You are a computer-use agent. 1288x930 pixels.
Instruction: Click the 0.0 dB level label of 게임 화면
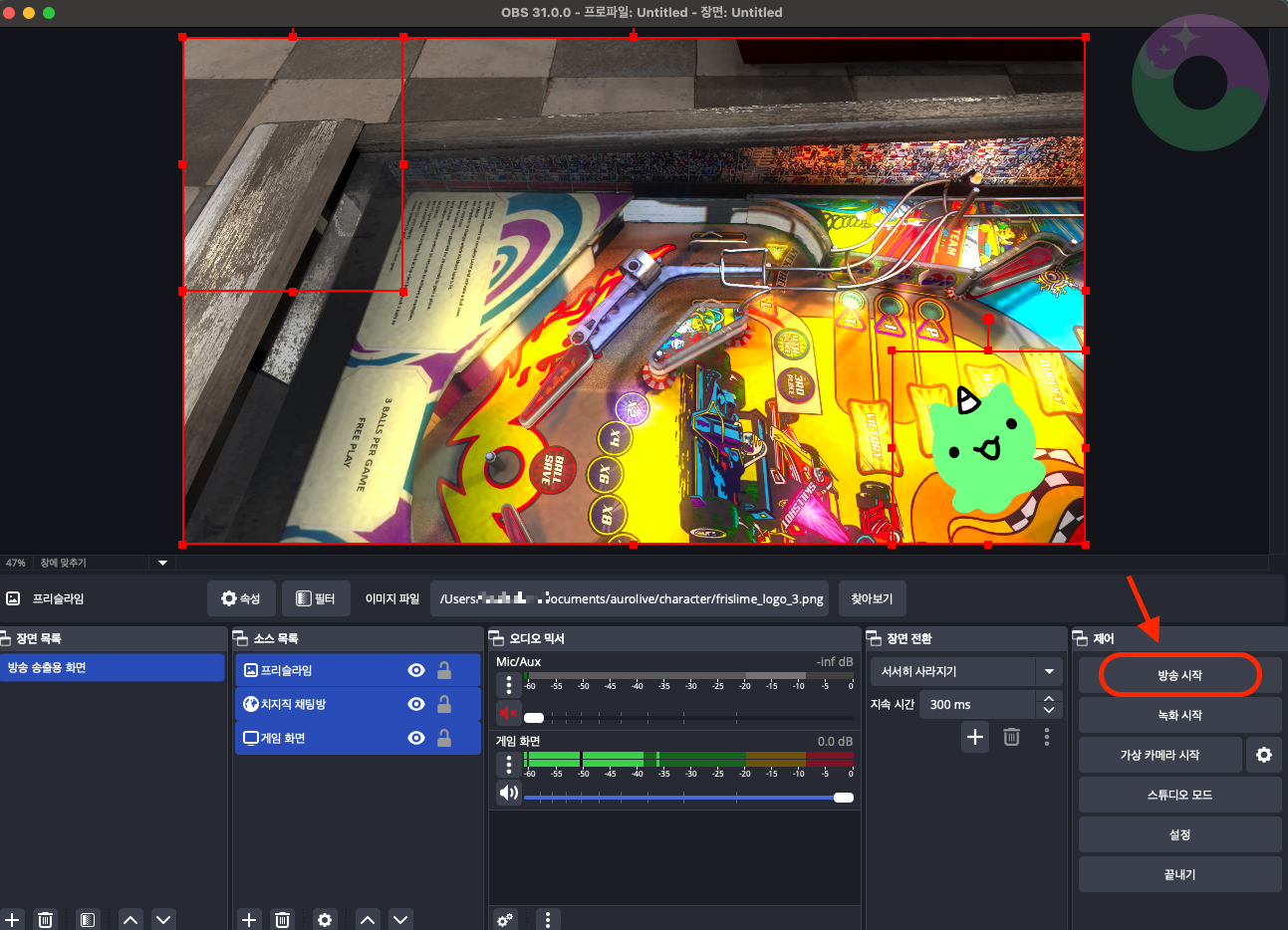pos(835,741)
